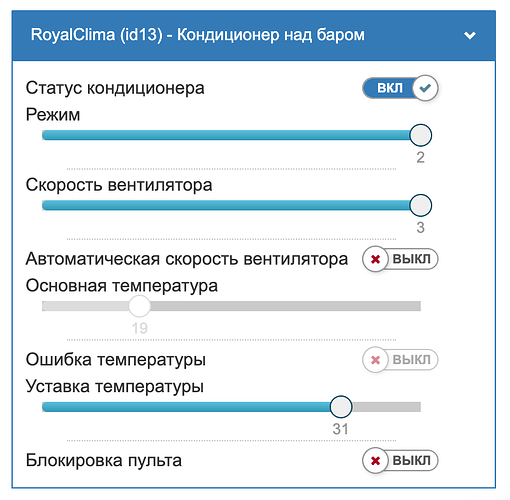The height and width of the screenshot is (500, 510).
Task: Click the grey end of Уставка температуры track
Action: coord(386,407)
